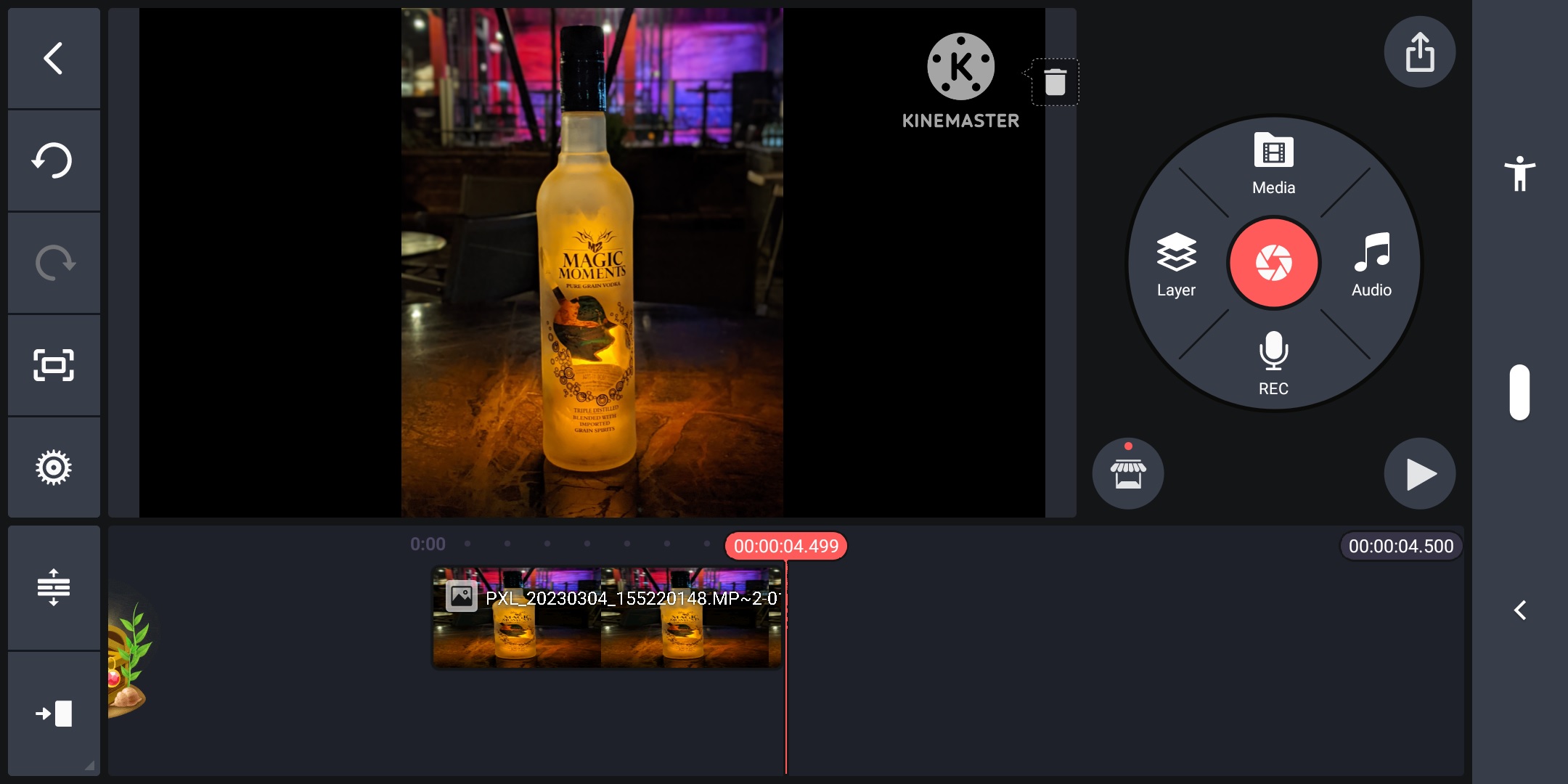
Task: Expand the timeline view
Action: click(54, 587)
